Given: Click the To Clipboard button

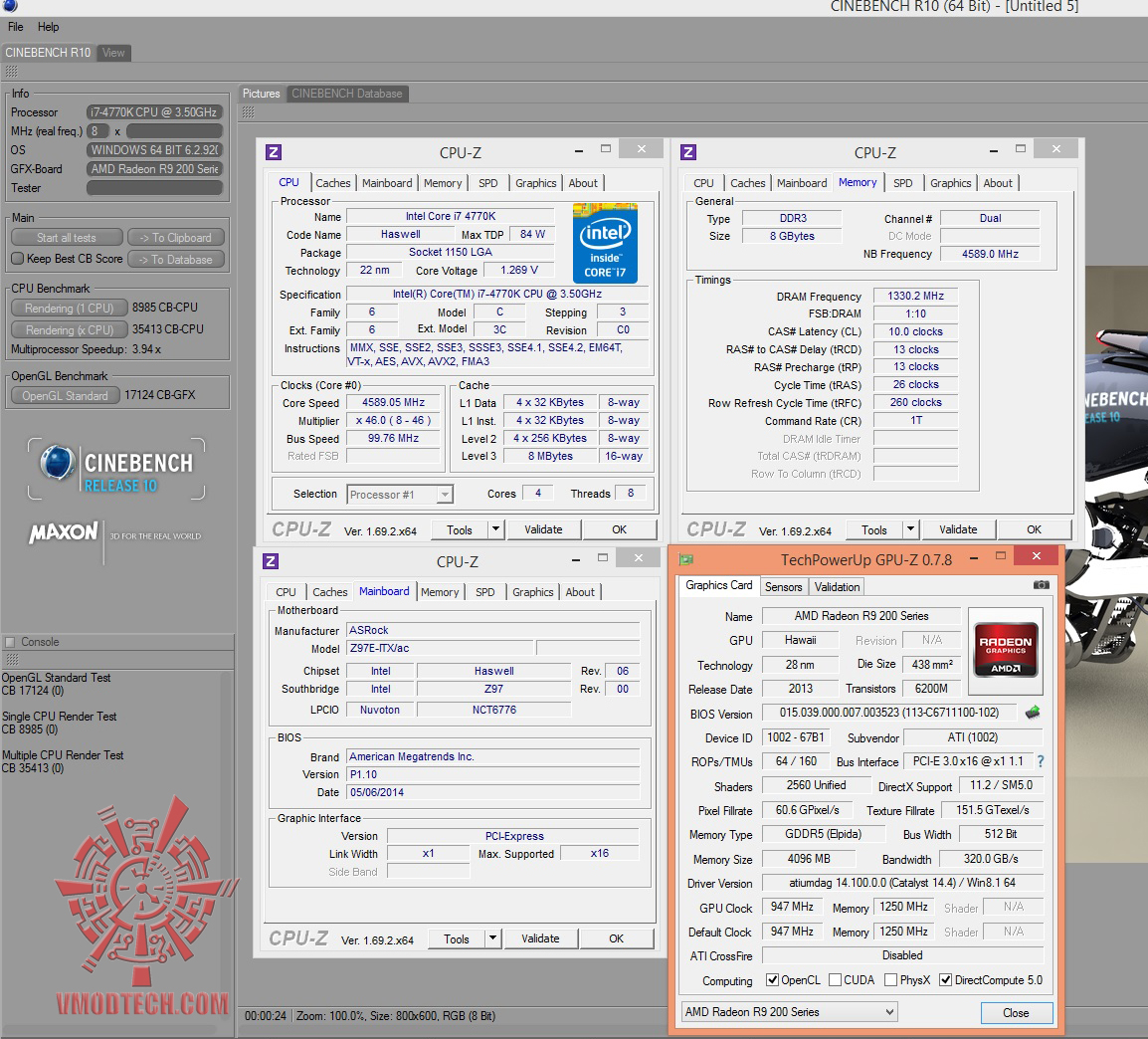Looking at the screenshot, I should (176, 238).
